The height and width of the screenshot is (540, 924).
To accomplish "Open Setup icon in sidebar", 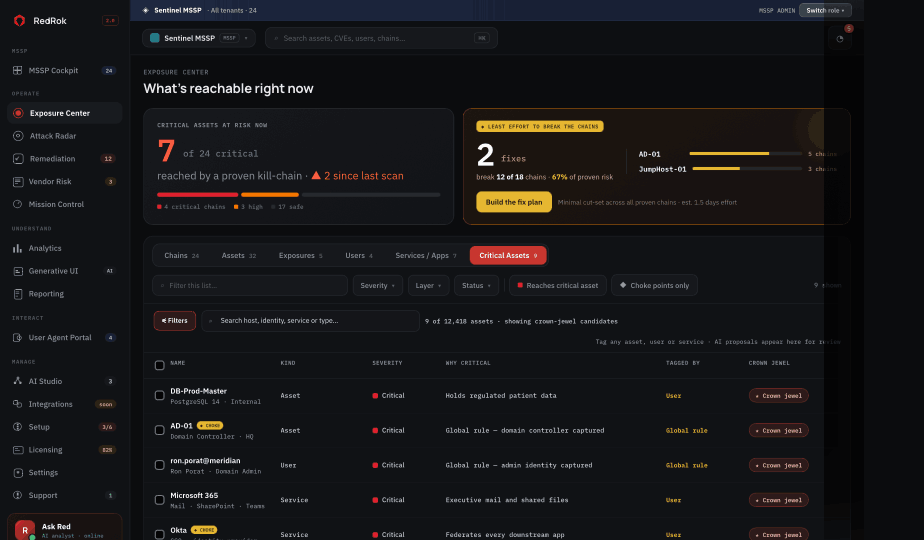I will pyautogui.click(x=18, y=427).
